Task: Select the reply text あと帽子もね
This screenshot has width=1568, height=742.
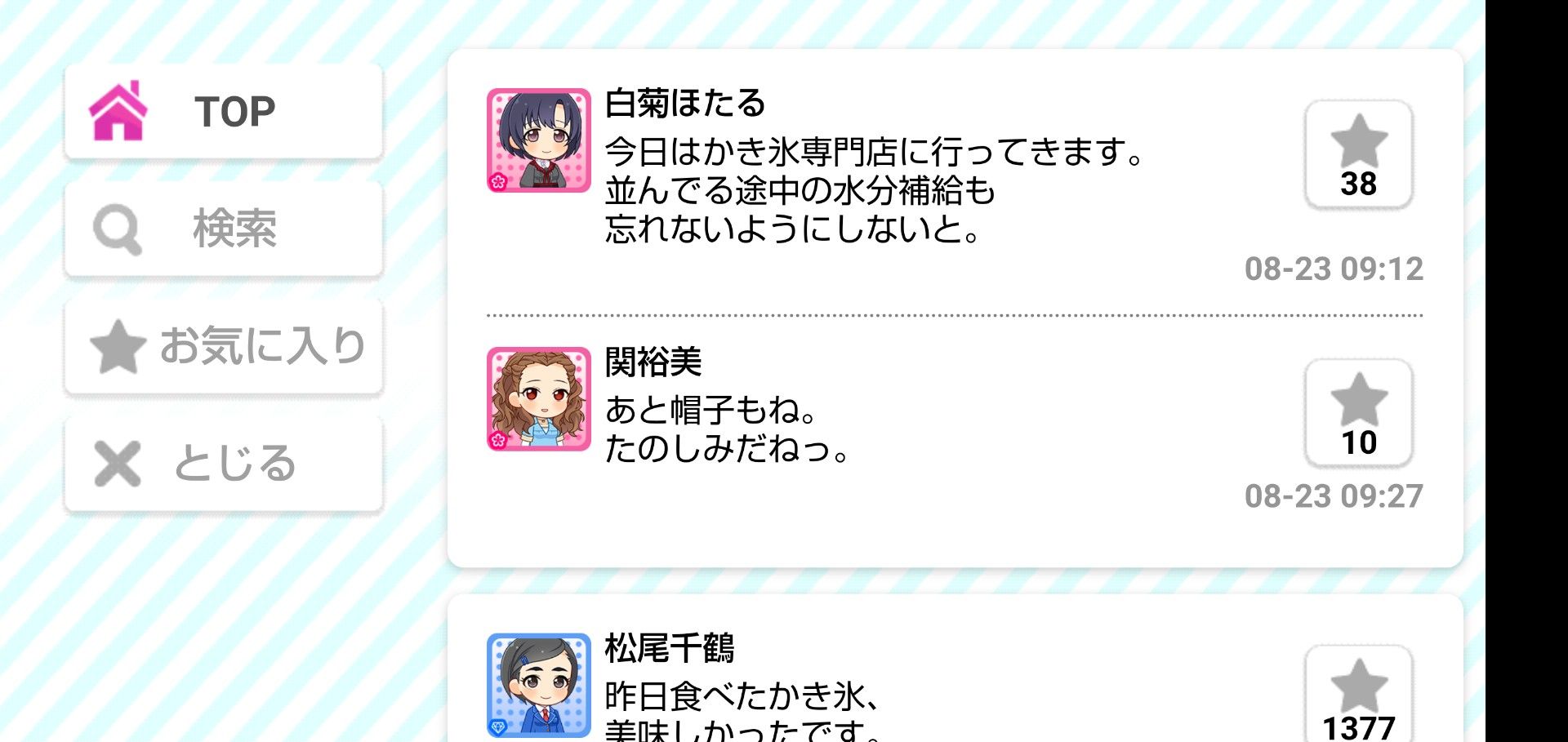Action: (710, 410)
